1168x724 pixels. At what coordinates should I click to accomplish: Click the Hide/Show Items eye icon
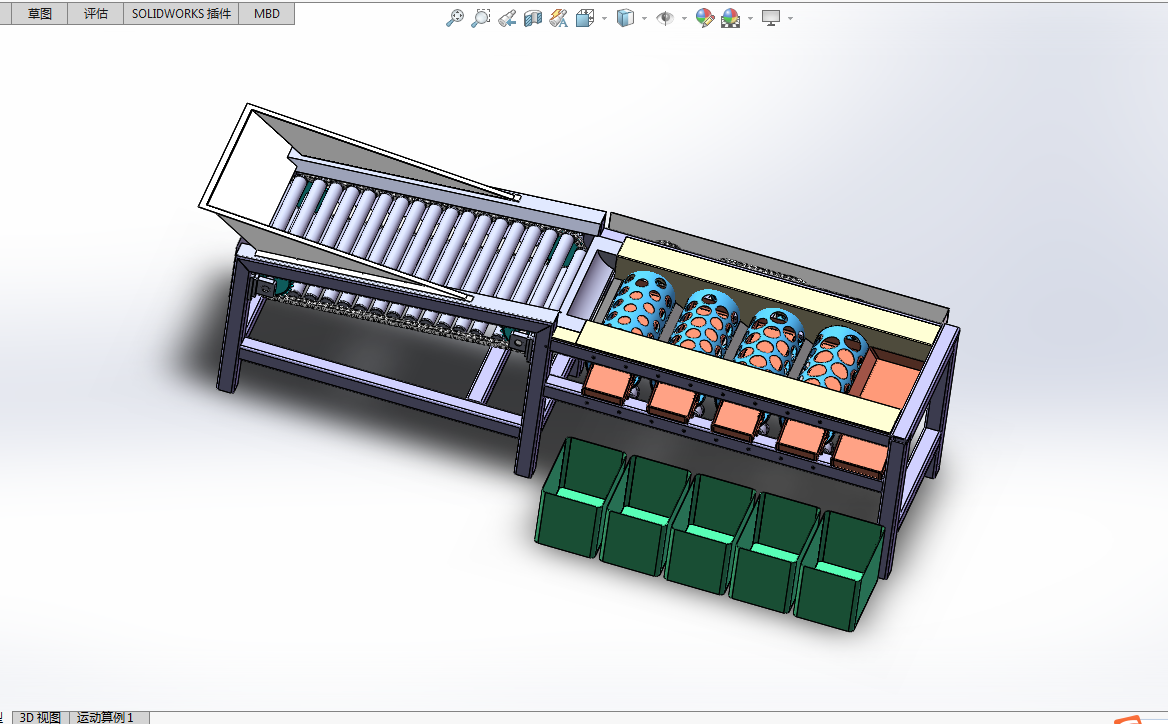pyautogui.click(x=664, y=18)
